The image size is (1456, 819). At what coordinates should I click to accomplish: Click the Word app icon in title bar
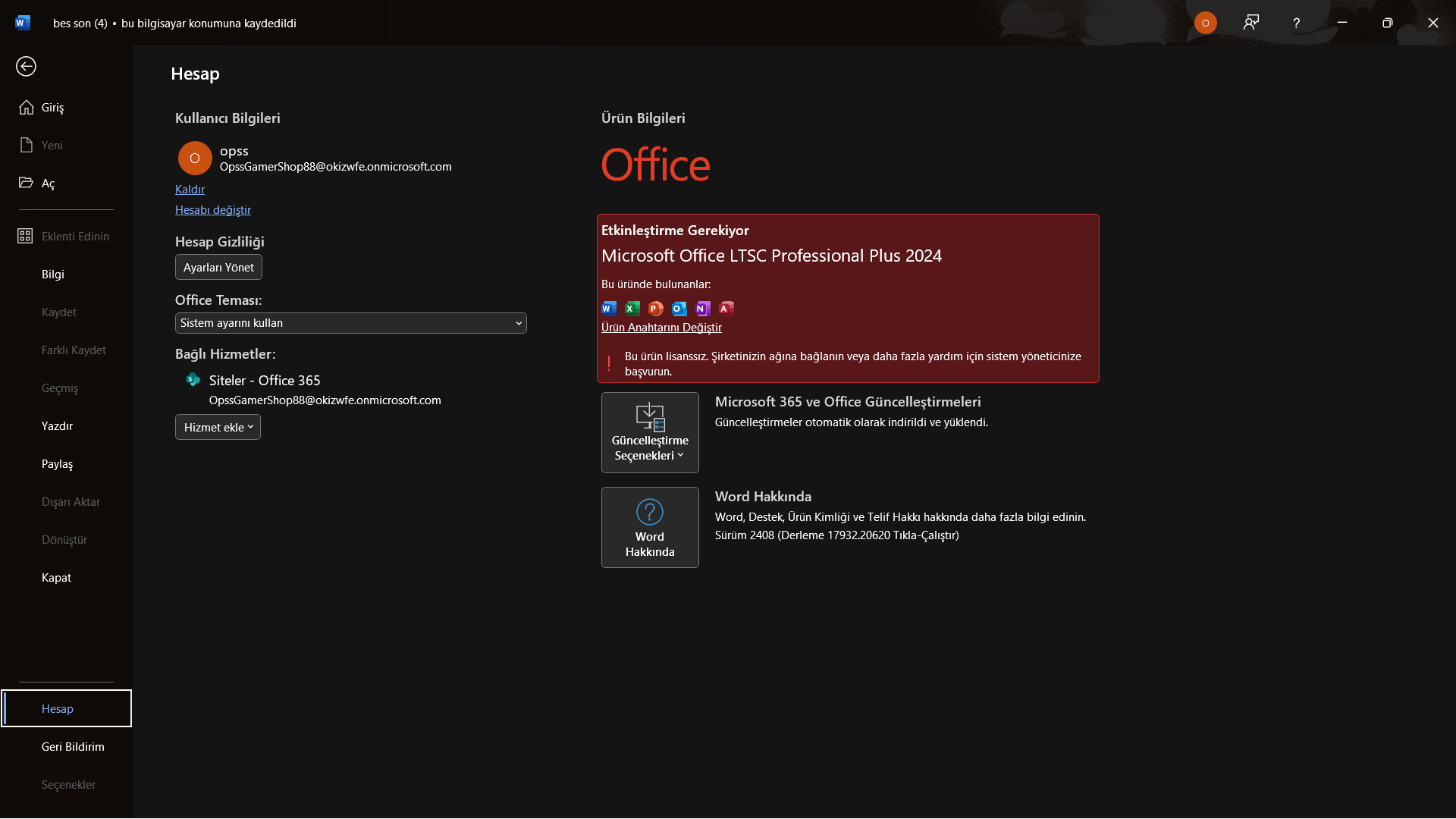(23, 23)
